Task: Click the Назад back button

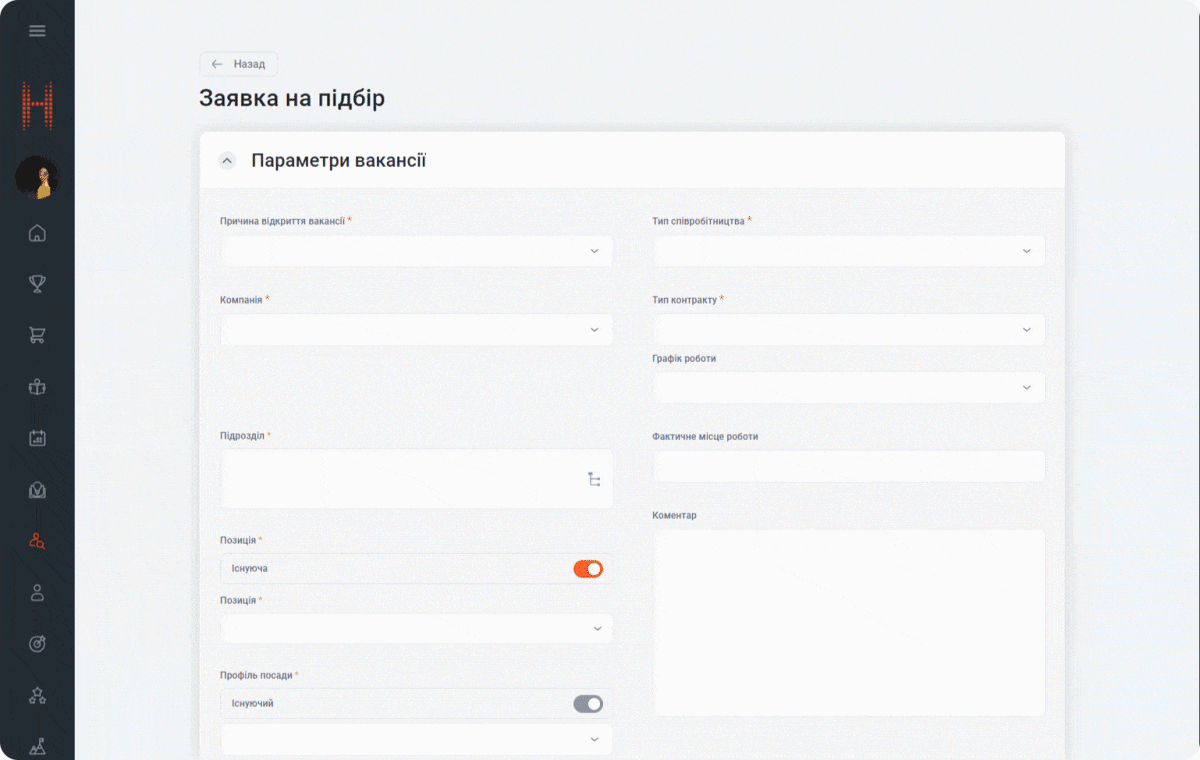Action: coord(239,64)
